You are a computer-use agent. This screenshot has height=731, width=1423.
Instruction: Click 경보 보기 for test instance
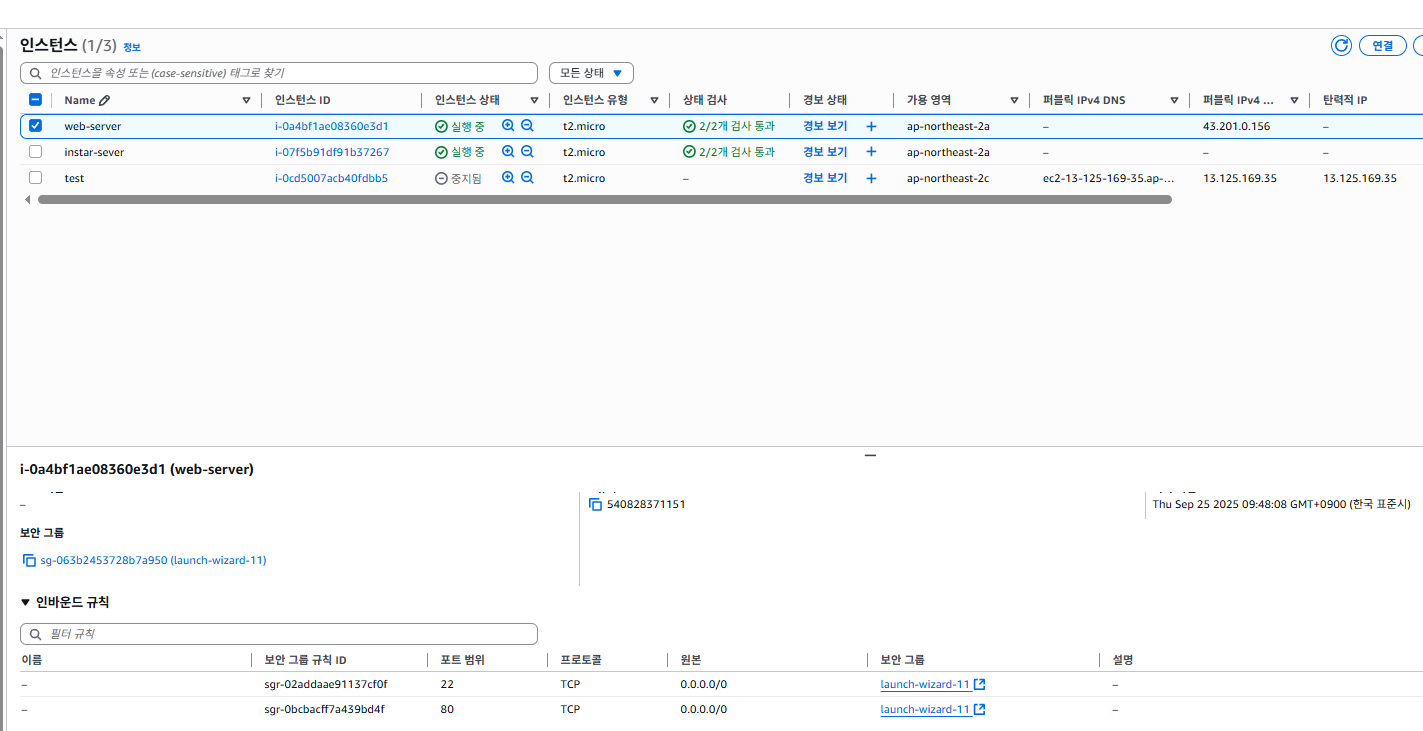(x=825, y=178)
